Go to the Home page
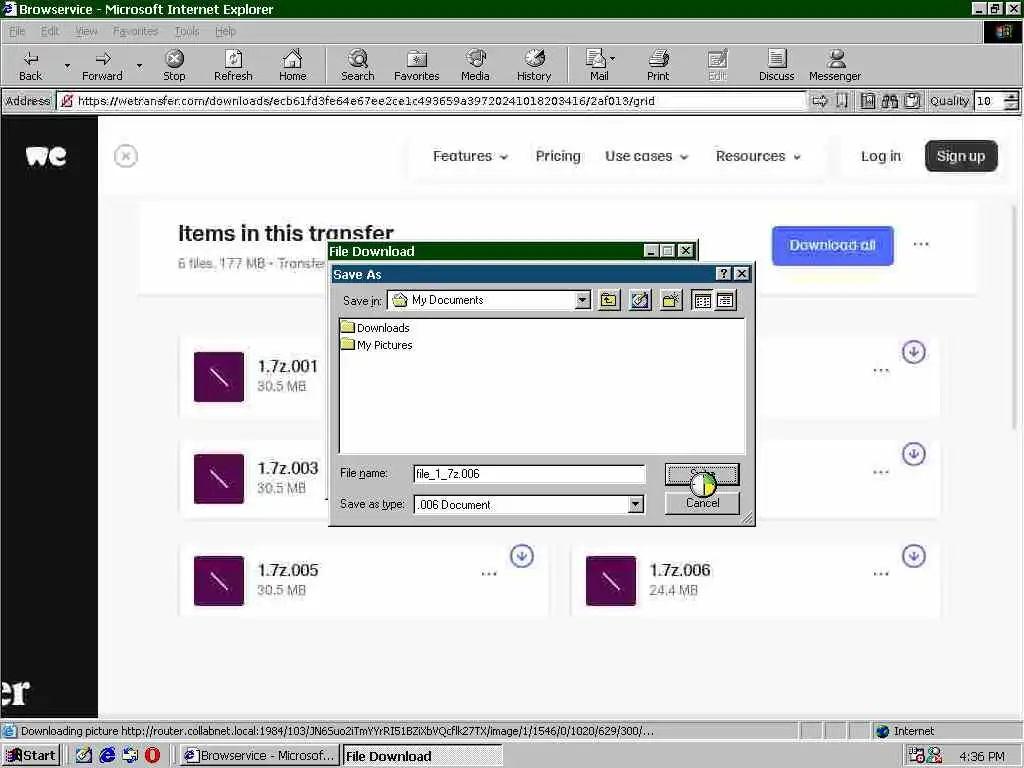The image size is (1024, 768). (x=292, y=66)
